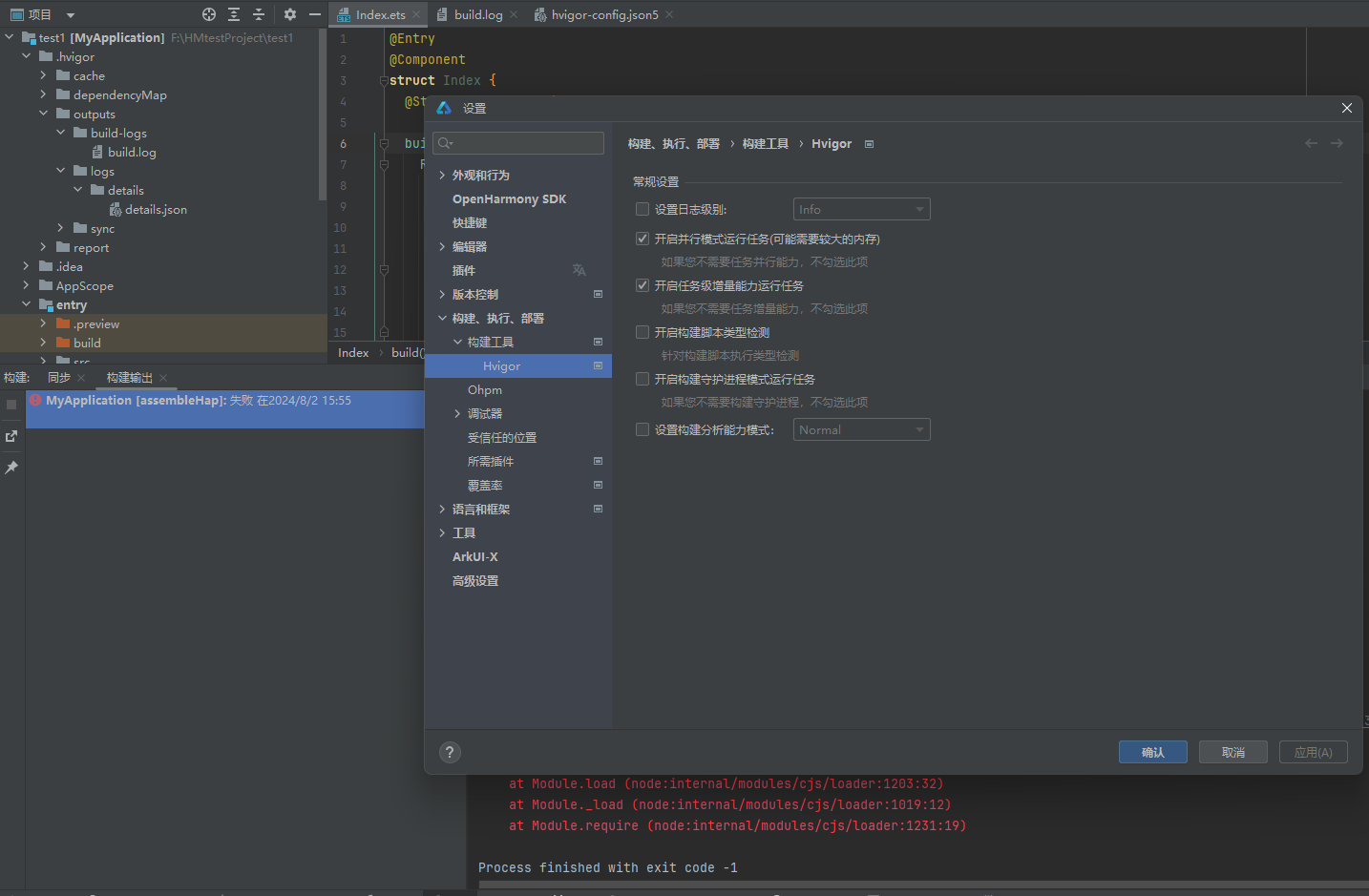Enable 开启构建脚本类型检测 checkbox
The height and width of the screenshot is (896, 1369).
[x=642, y=332]
